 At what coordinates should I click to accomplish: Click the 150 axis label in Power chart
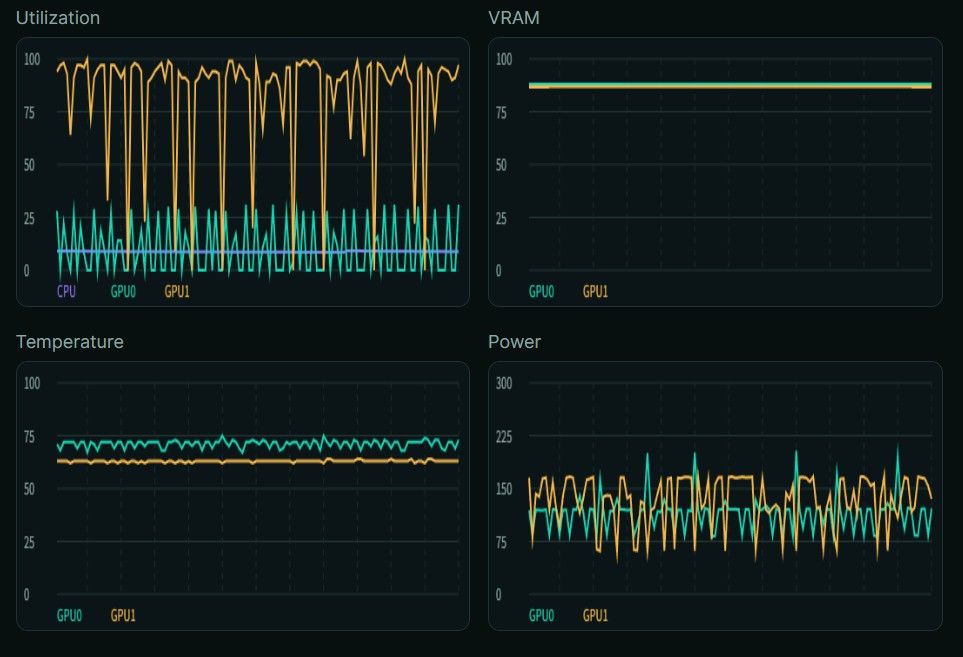(504, 489)
